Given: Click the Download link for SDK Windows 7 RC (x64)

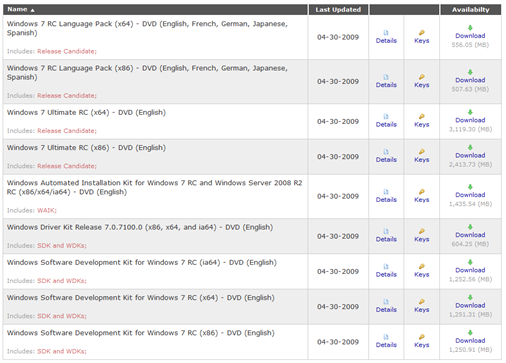Looking at the screenshot, I should point(470,305).
